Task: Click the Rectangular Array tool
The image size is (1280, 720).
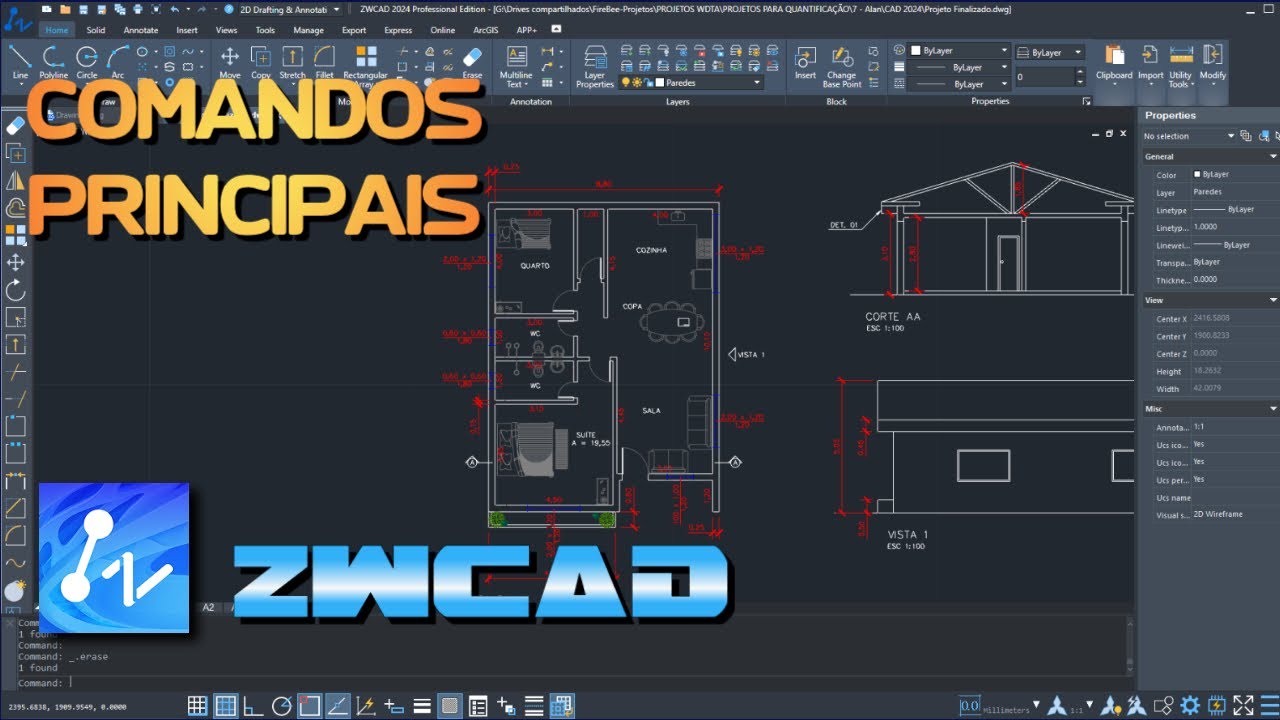Action: [366, 66]
